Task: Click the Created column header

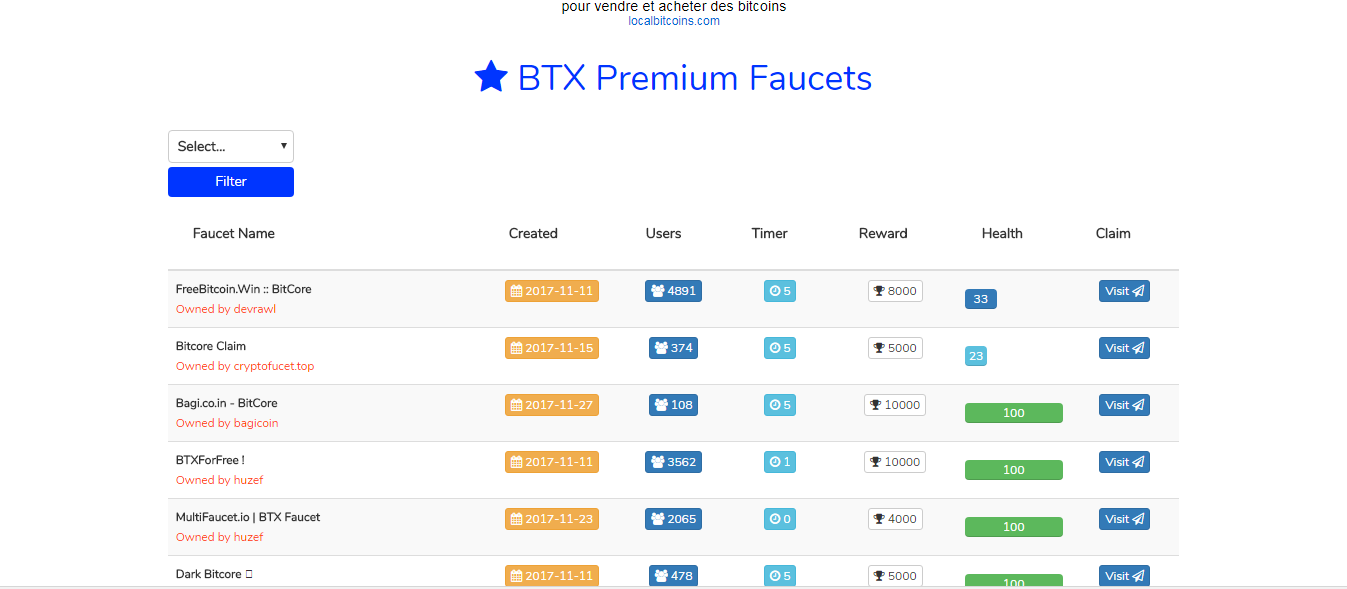Action: click(533, 233)
